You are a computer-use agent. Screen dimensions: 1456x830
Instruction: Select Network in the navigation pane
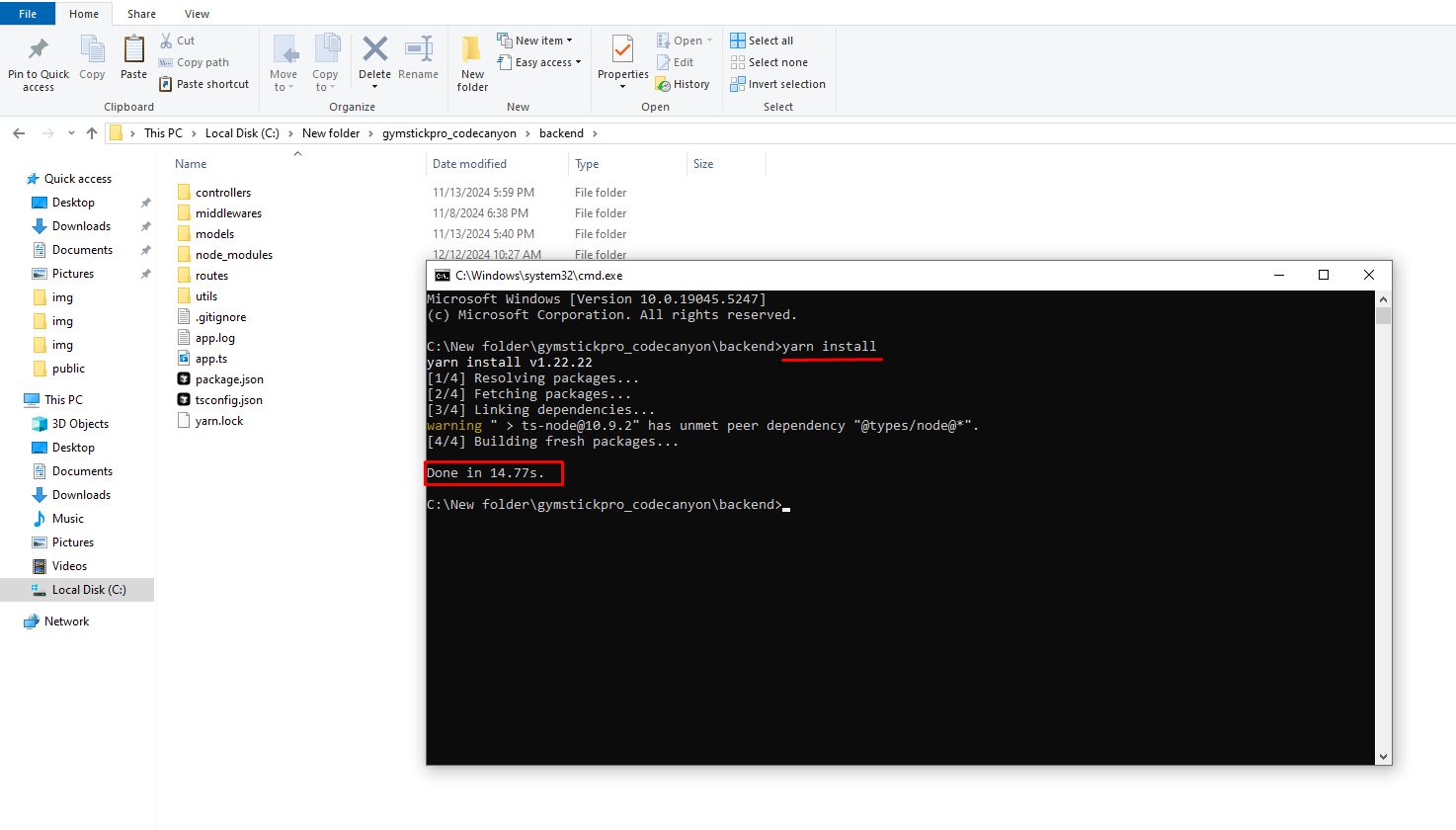click(x=66, y=622)
